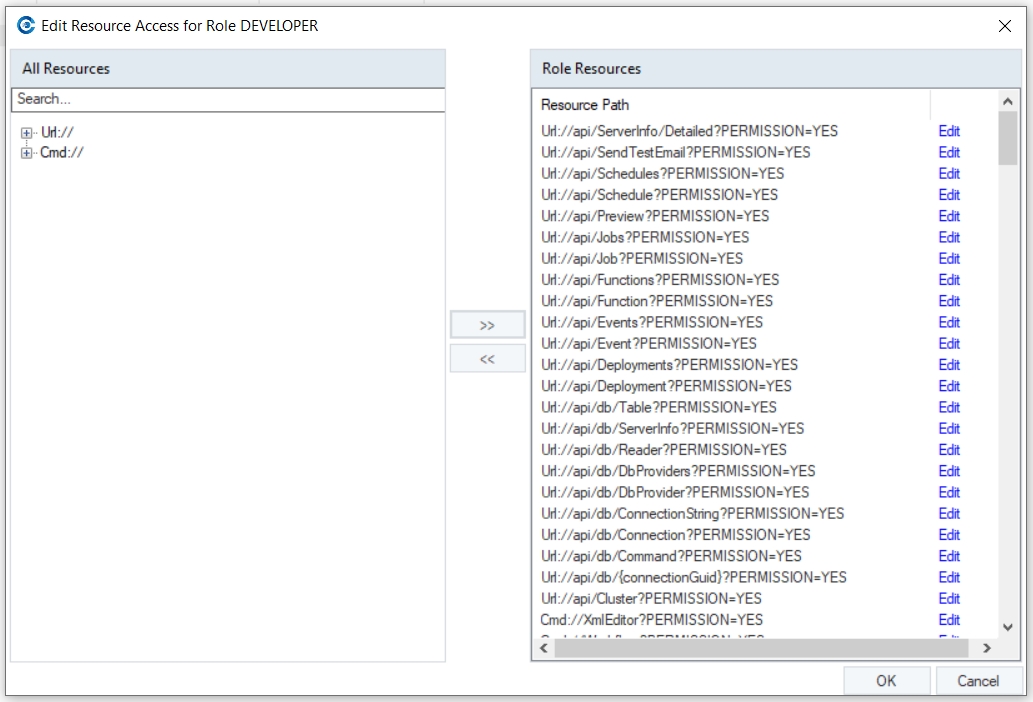Select the Url://api/Events?PERMISSION=YES row
The image size is (1033, 702).
[652, 322]
